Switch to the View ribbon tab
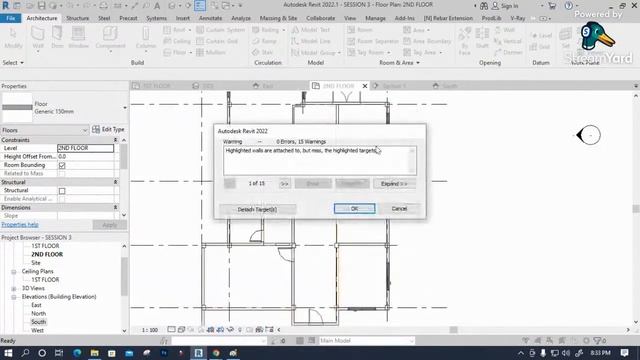 pyautogui.click(x=350, y=18)
